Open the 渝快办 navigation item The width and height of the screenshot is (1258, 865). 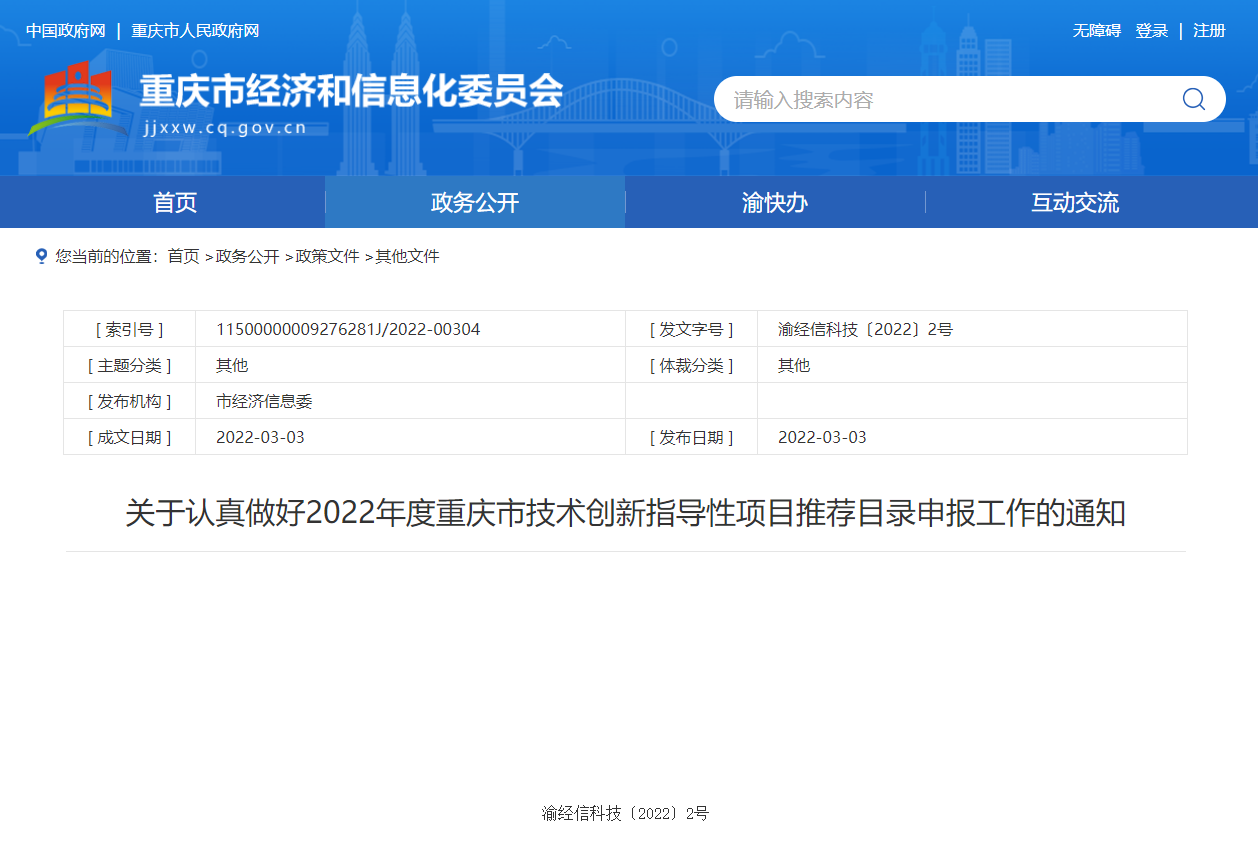coord(775,203)
